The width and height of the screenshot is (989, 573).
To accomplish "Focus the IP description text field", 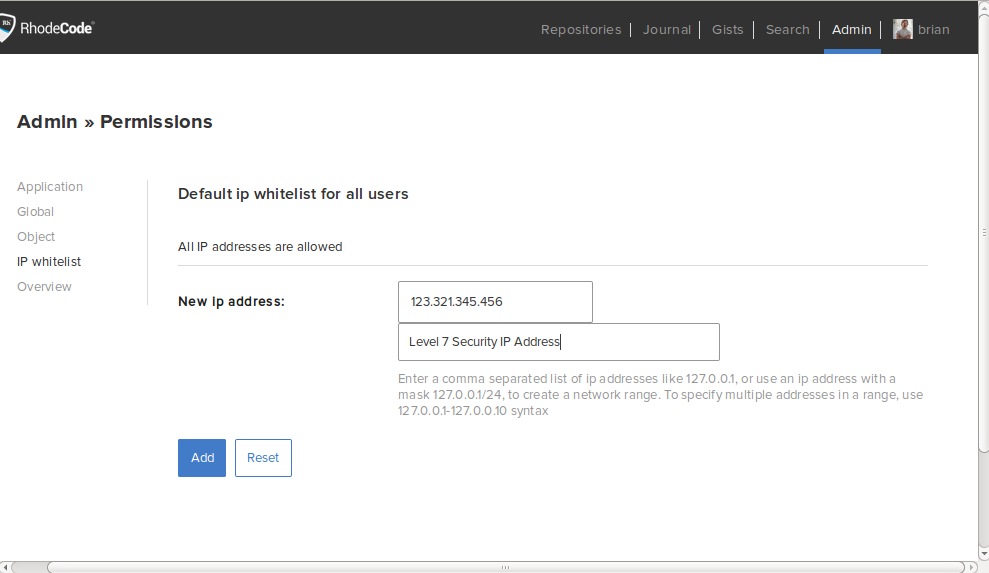I will [558, 342].
